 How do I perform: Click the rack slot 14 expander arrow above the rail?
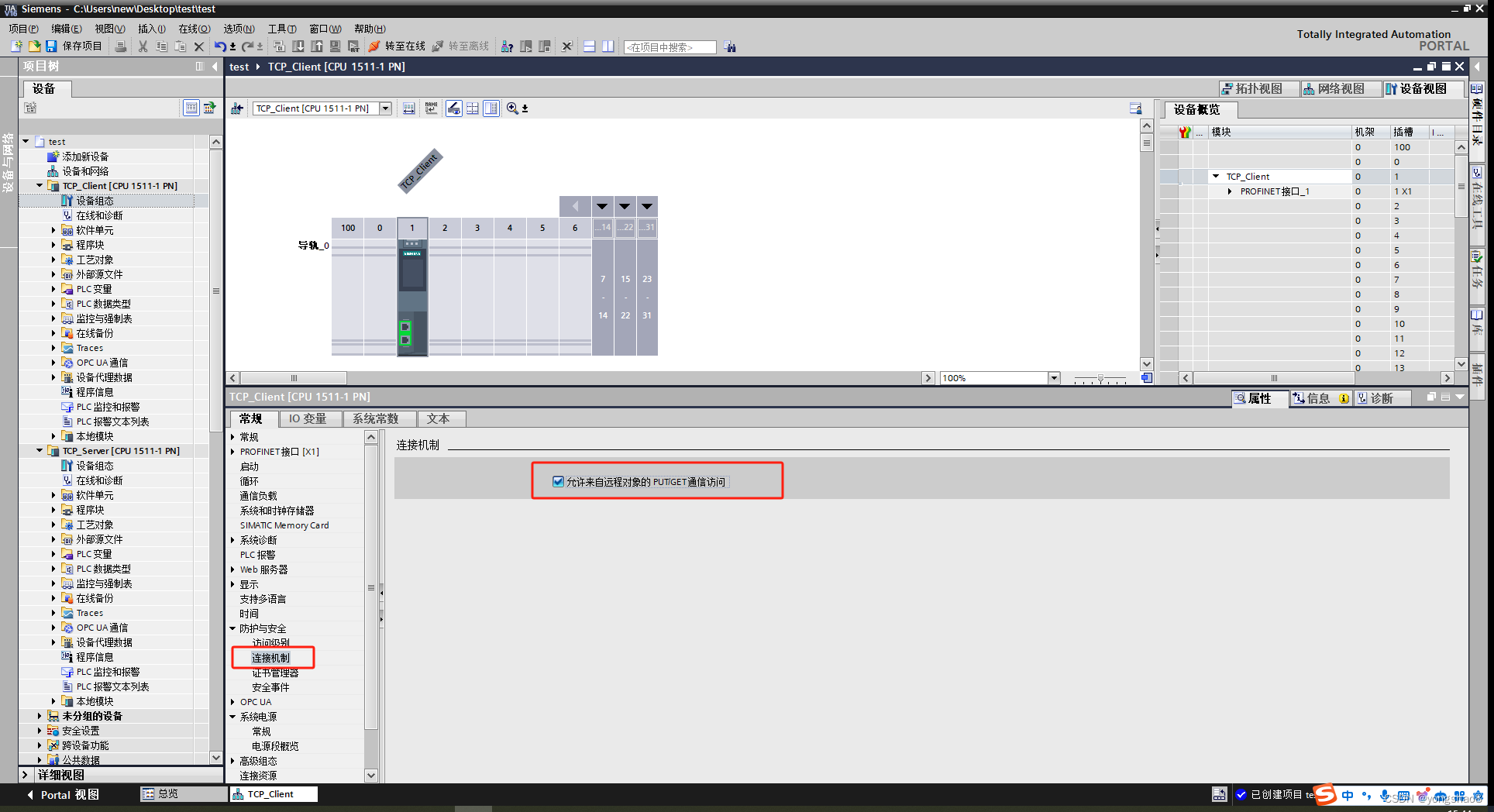(602, 206)
